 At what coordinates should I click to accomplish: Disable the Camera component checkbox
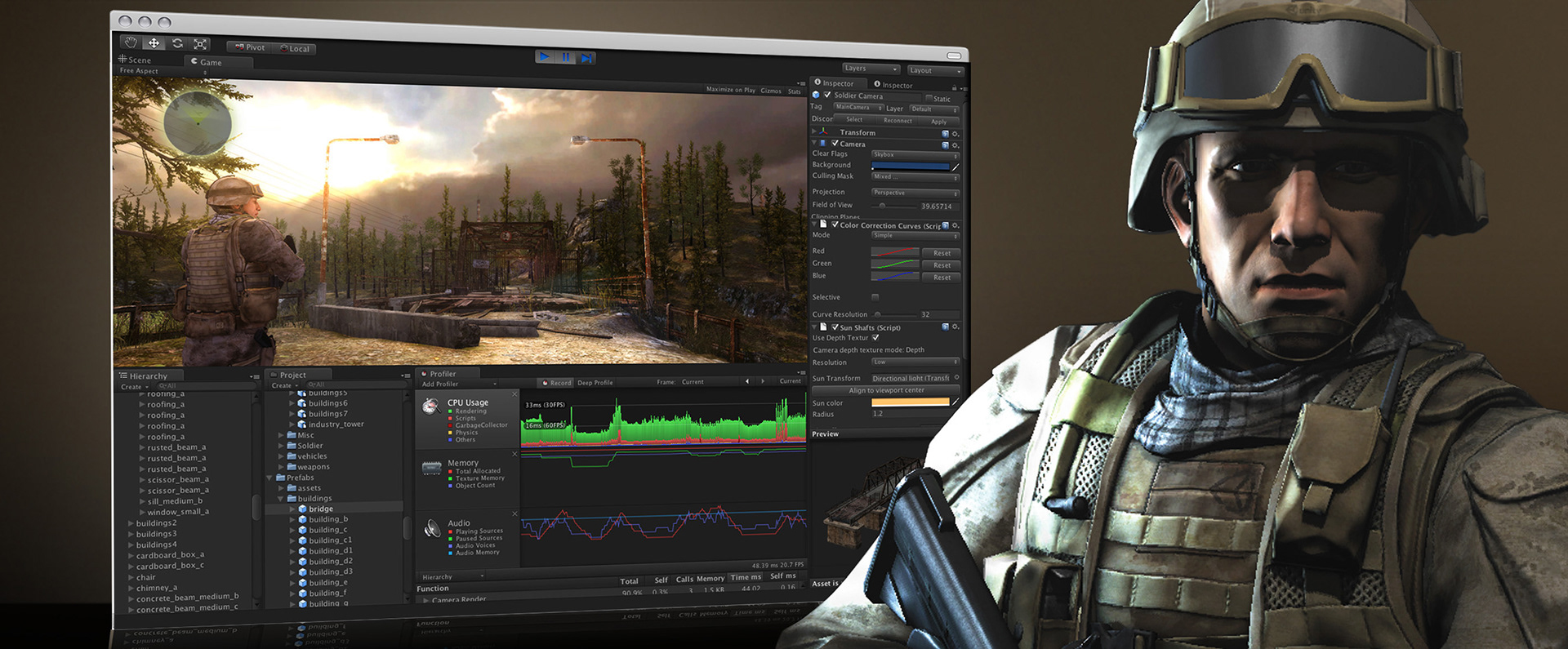pyautogui.click(x=835, y=143)
